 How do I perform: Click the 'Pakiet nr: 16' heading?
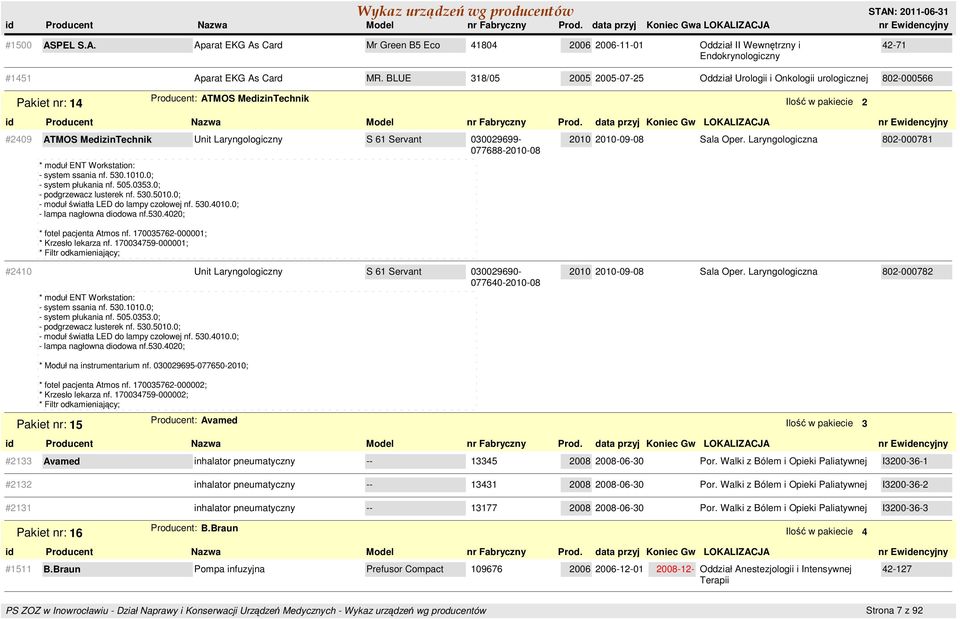pos(50,533)
